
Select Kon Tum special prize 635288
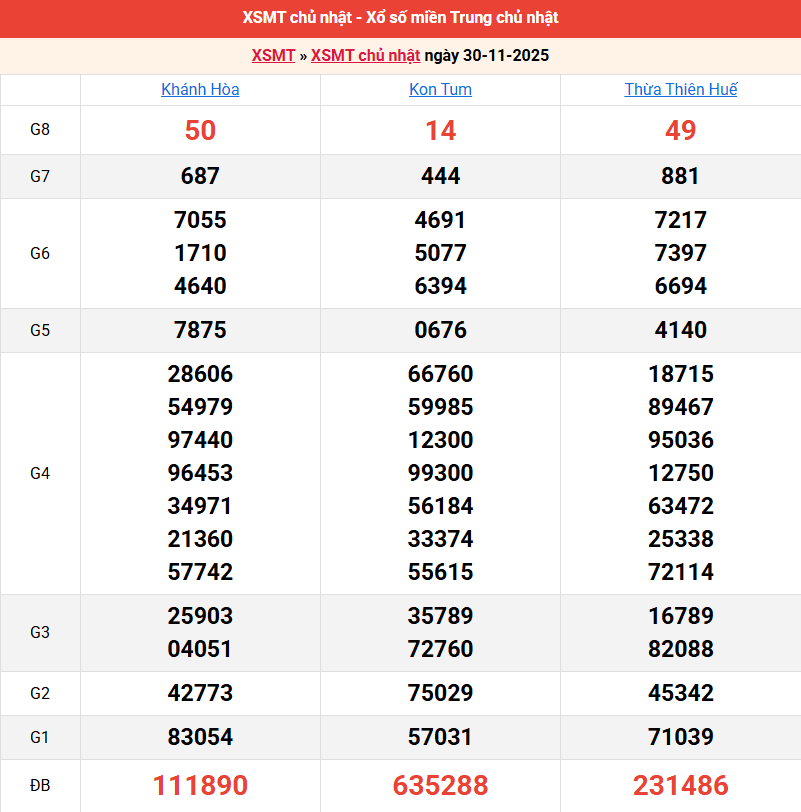point(440,785)
